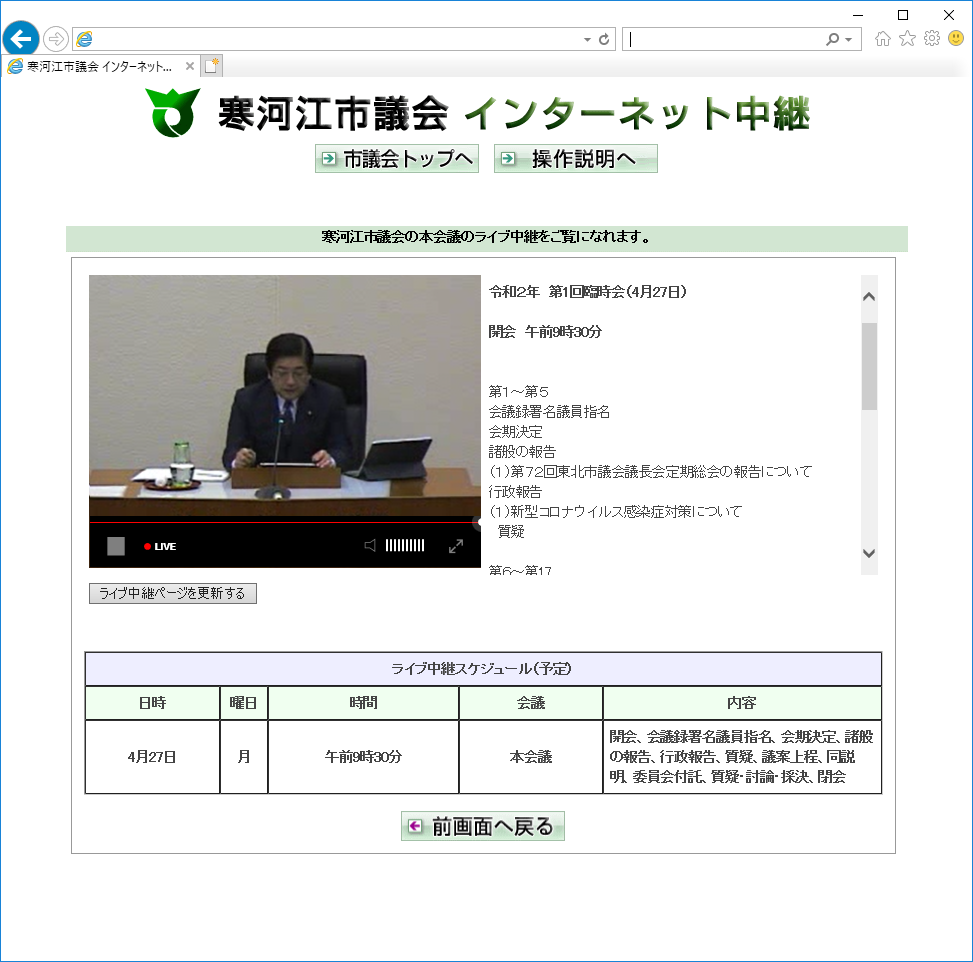Stop the live stream with the square button
The image size is (973, 962).
coord(116,546)
